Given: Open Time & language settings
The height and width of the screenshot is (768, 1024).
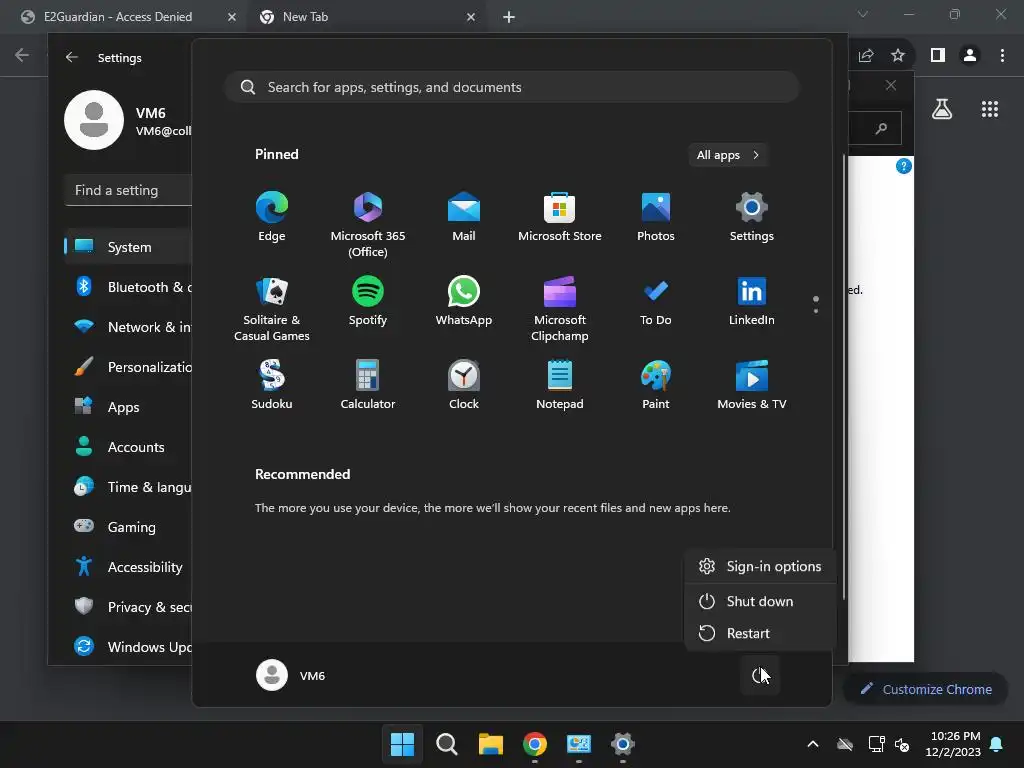Looking at the screenshot, I should (128, 487).
